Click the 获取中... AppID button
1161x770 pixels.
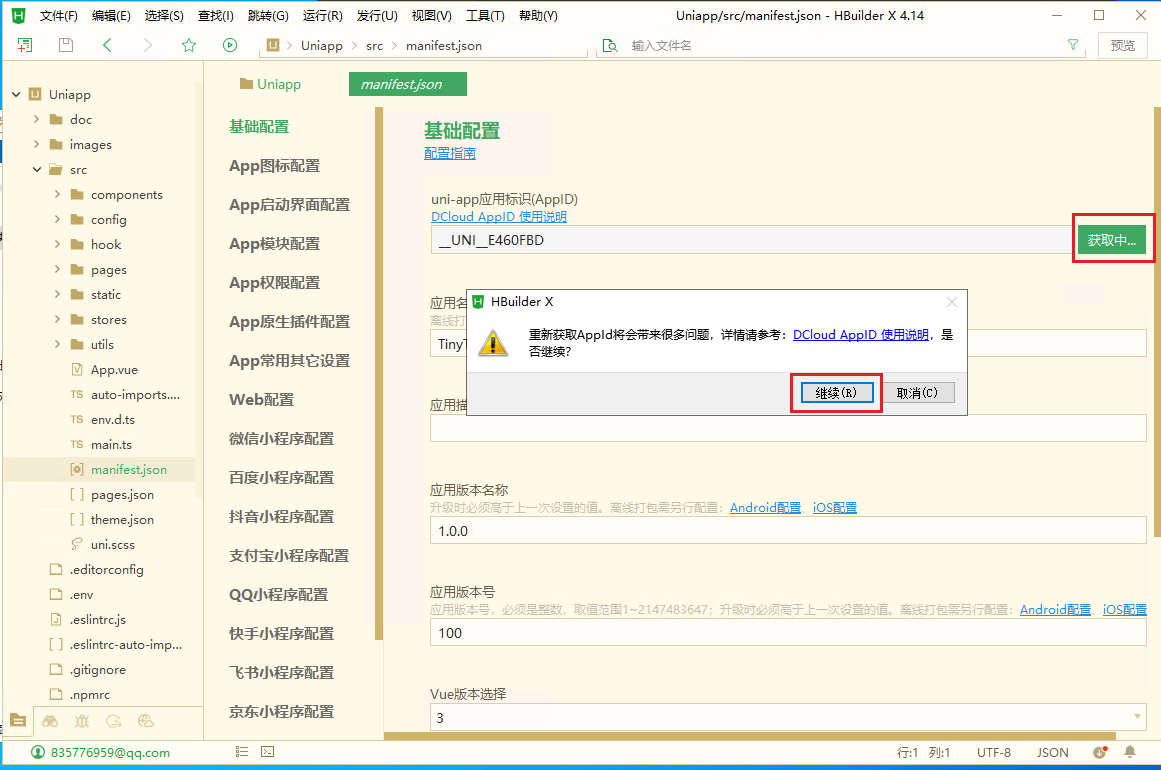(1111, 240)
